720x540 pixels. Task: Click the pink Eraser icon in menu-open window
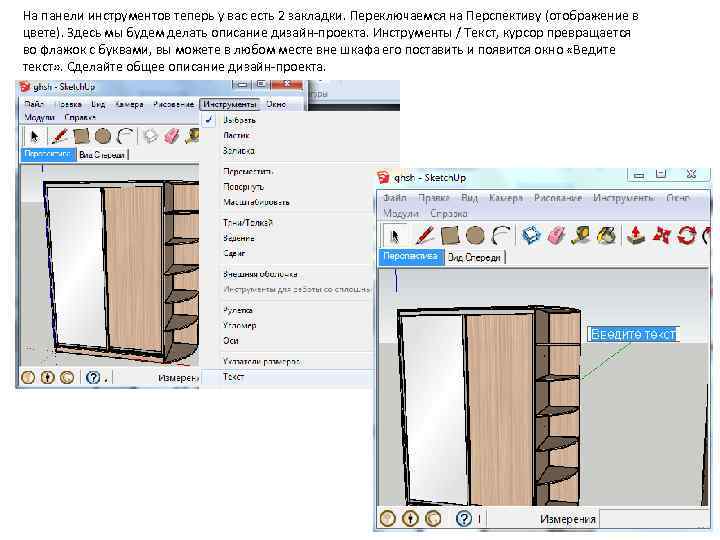171,136
